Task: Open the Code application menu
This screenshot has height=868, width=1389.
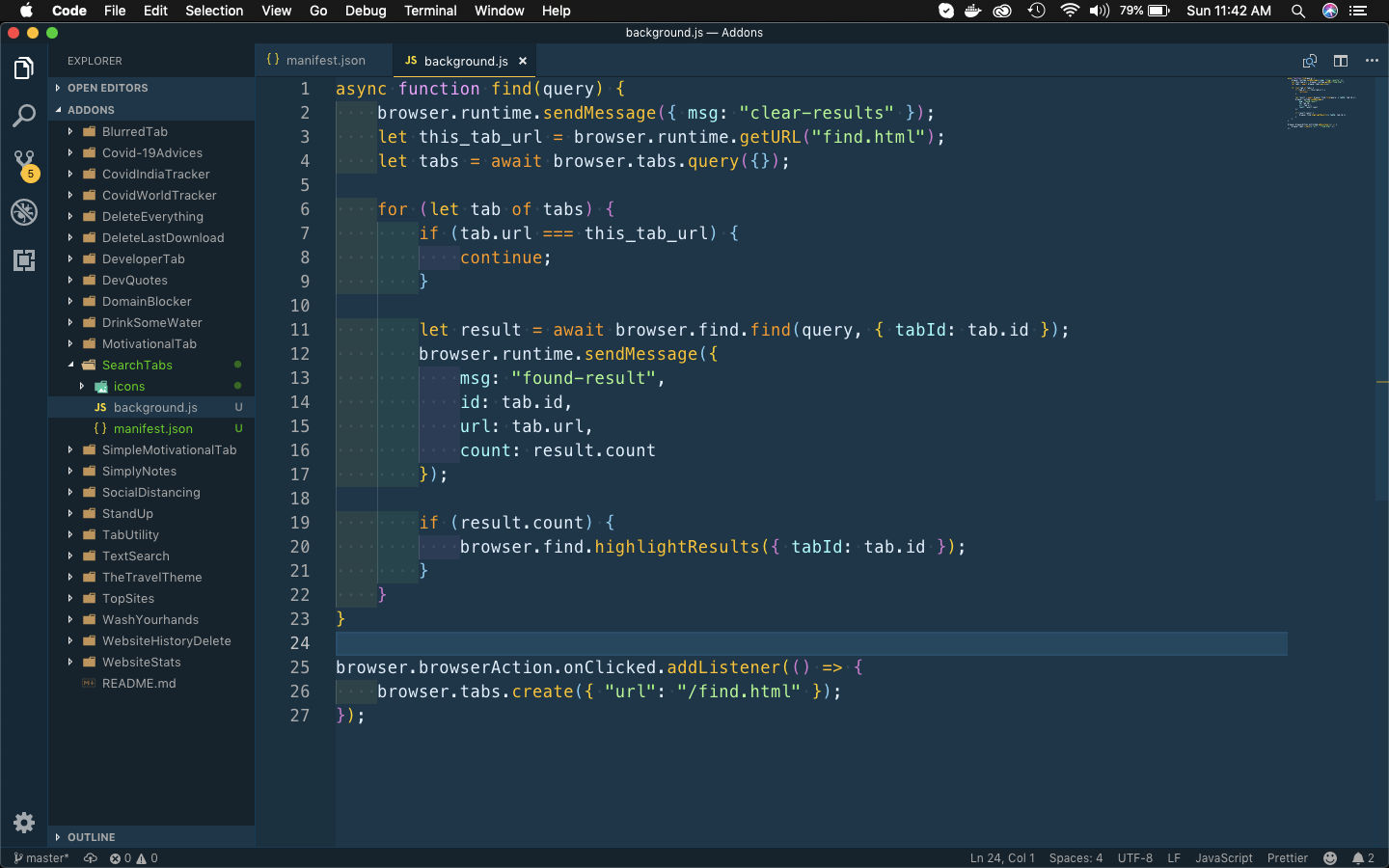Action: (x=69, y=11)
